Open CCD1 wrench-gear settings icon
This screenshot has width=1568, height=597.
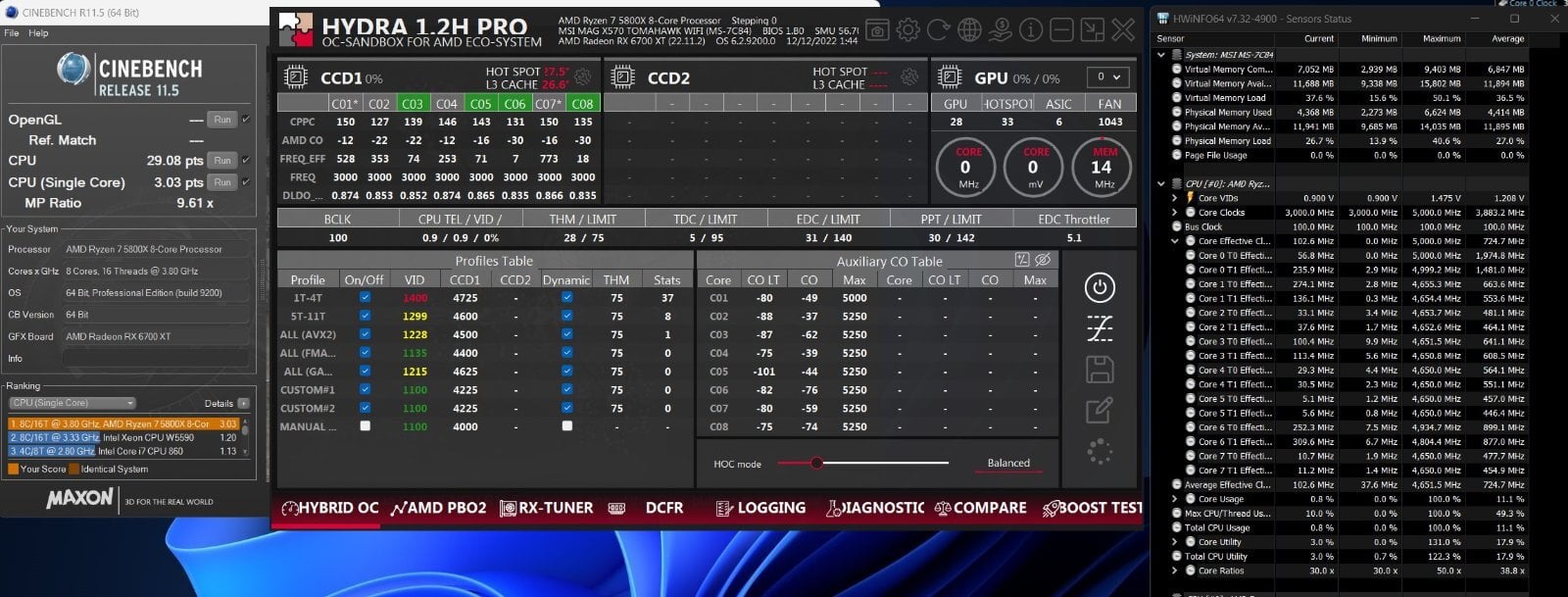coord(583,77)
